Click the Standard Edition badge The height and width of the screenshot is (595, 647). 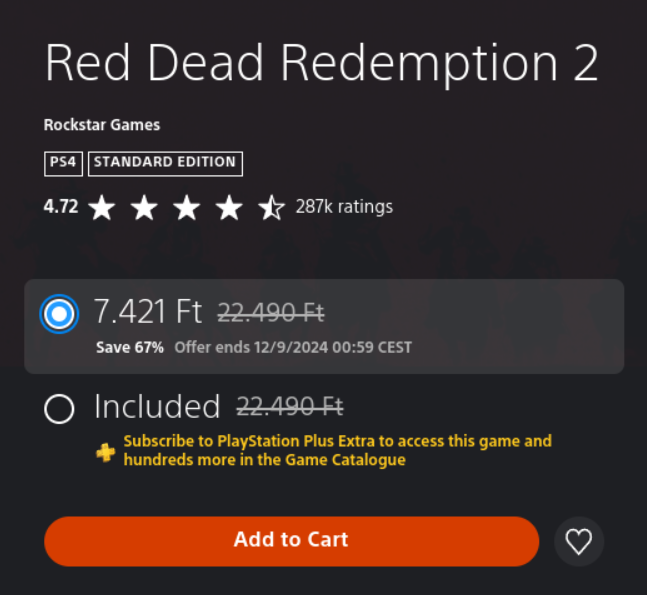[x=165, y=163]
